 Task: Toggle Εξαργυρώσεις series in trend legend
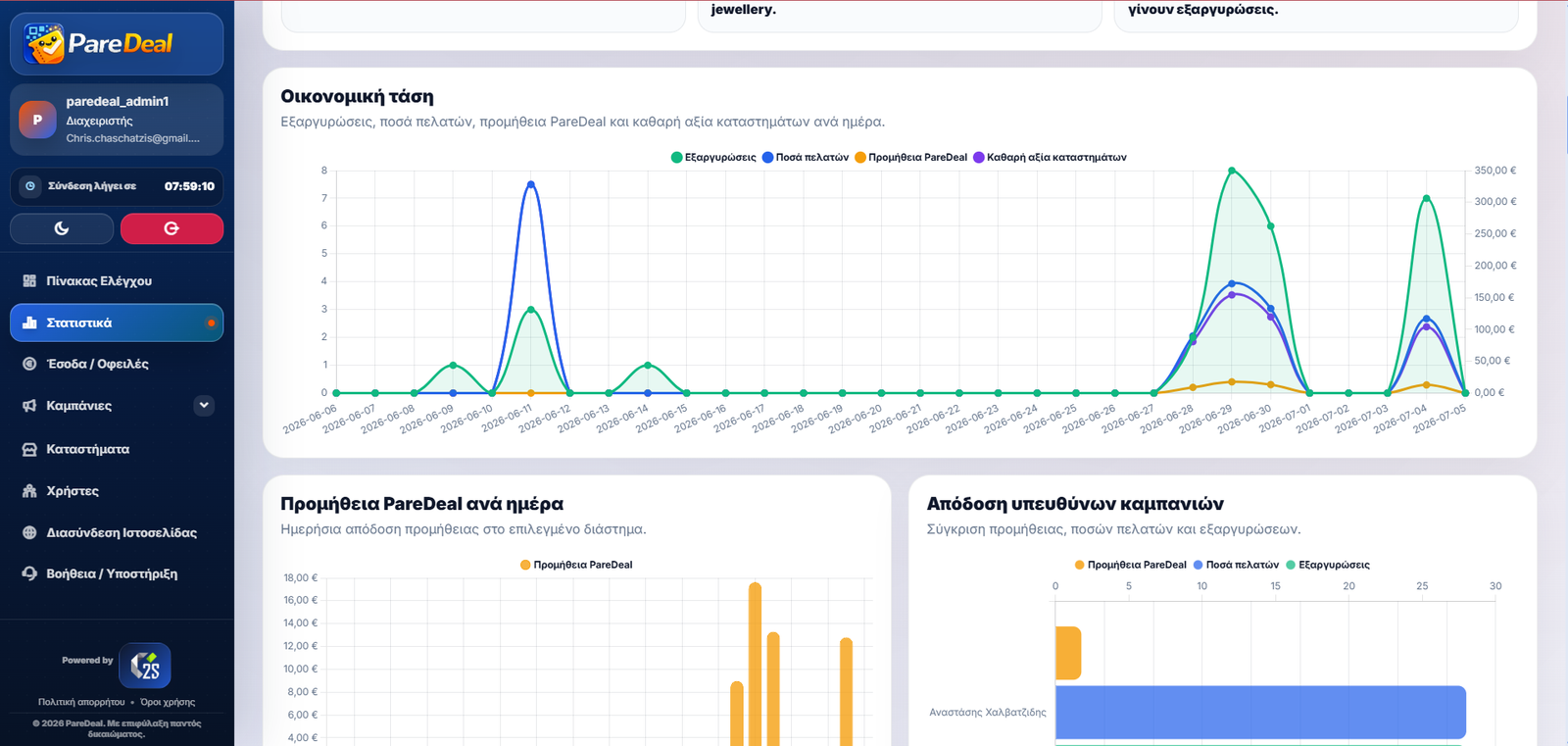pyautogui.click(x=713, y=157)
